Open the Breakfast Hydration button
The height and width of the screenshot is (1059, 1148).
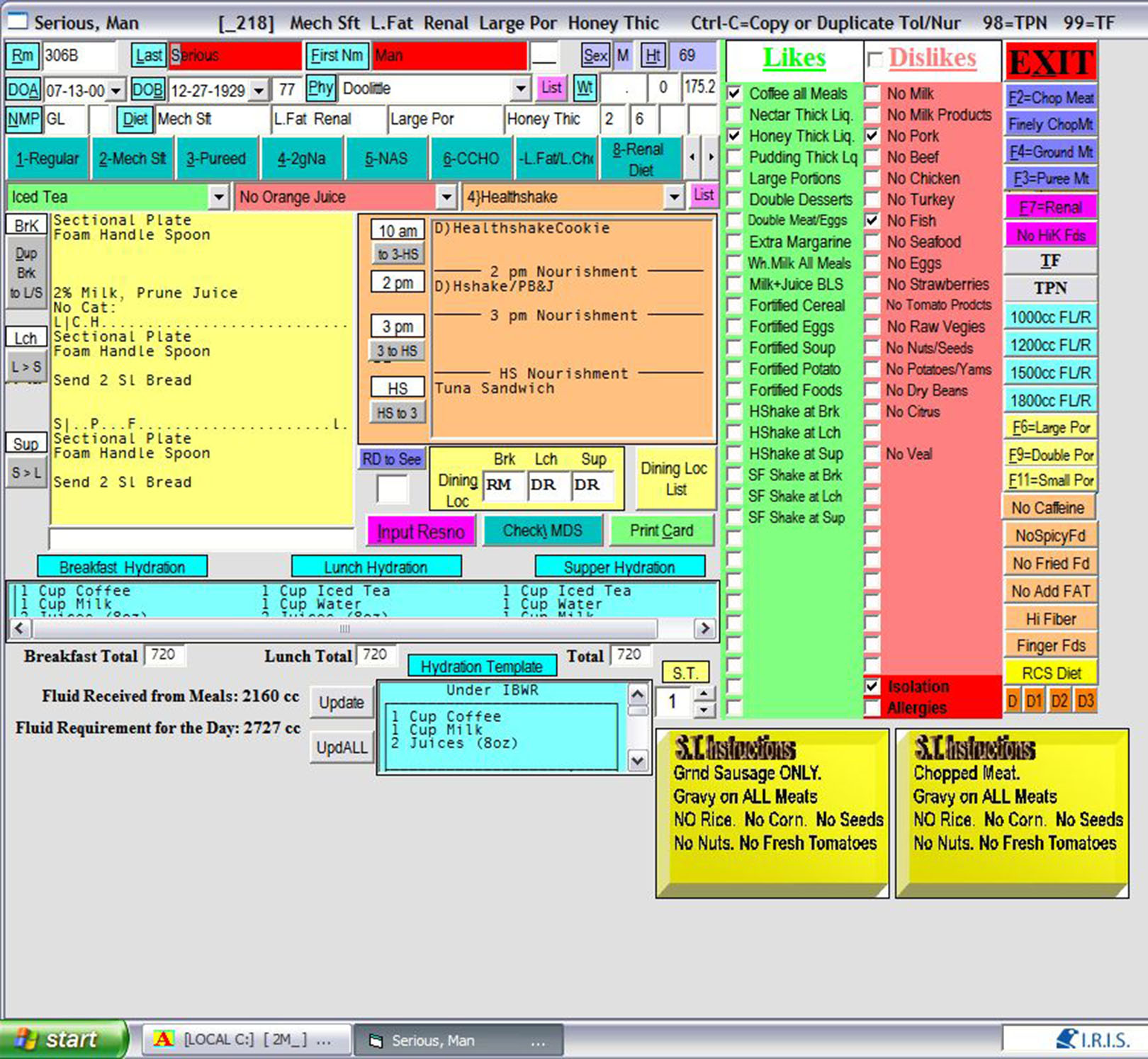(122, 567)
